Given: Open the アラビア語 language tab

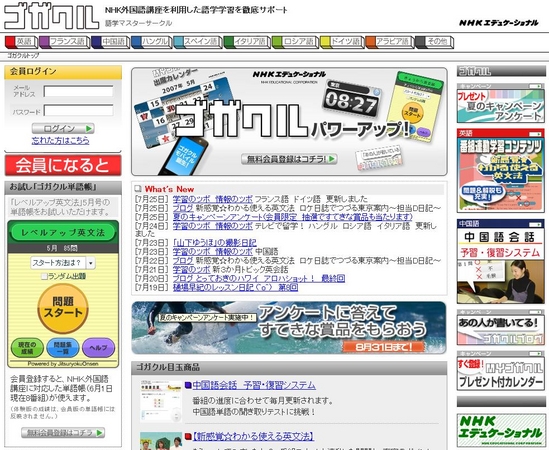Looking at the screenshot, I should (389, 42).
